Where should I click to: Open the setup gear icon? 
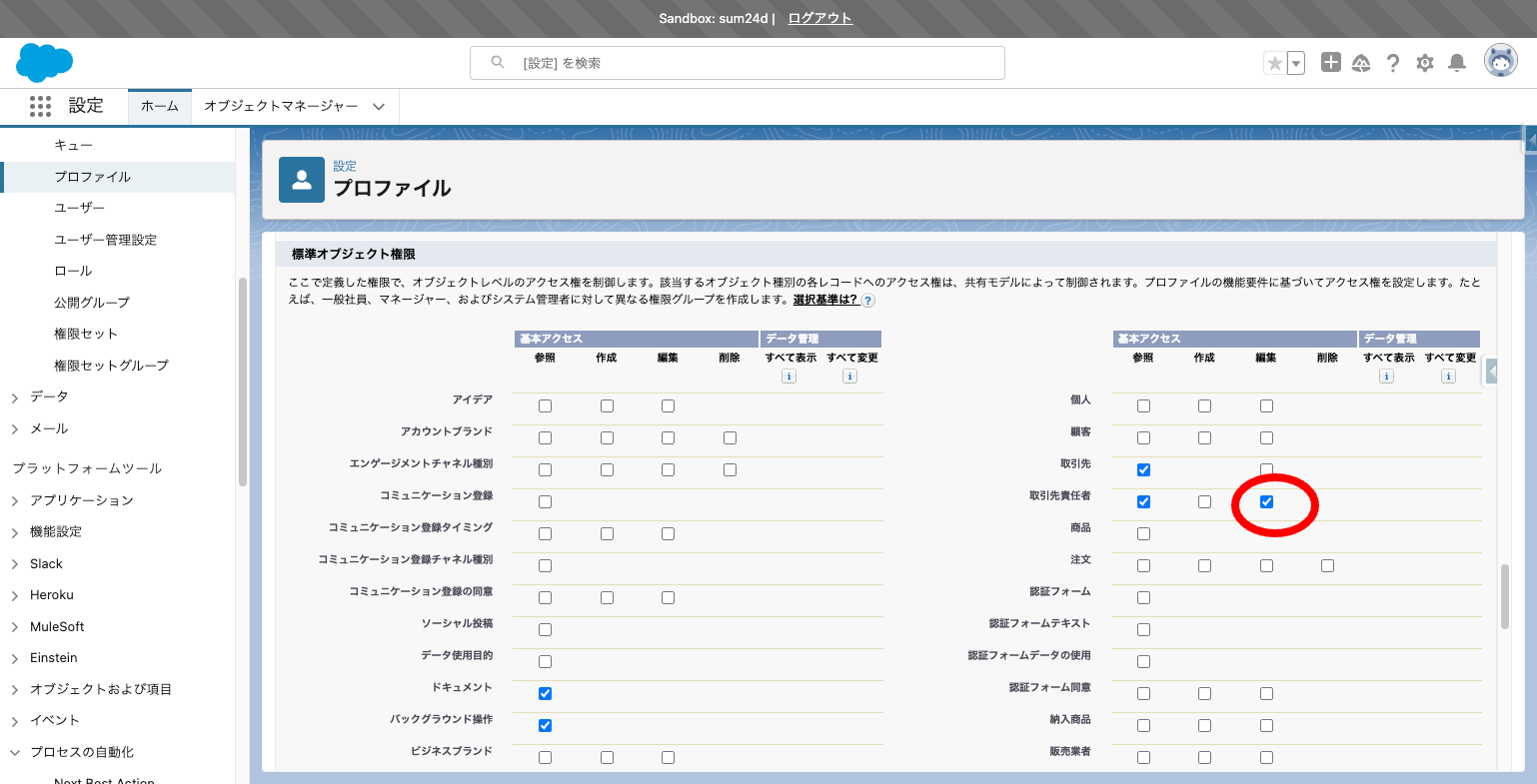1425,63
